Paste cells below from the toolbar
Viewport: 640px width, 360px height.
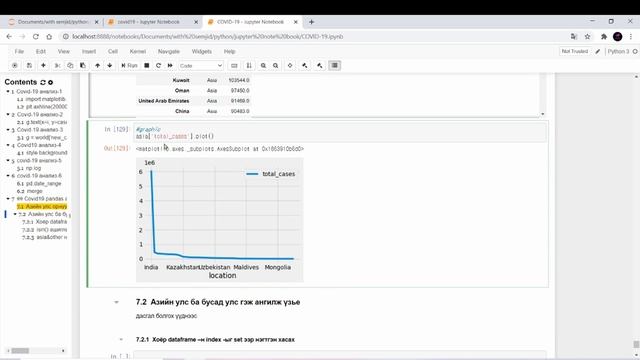[x=82, y=65]
